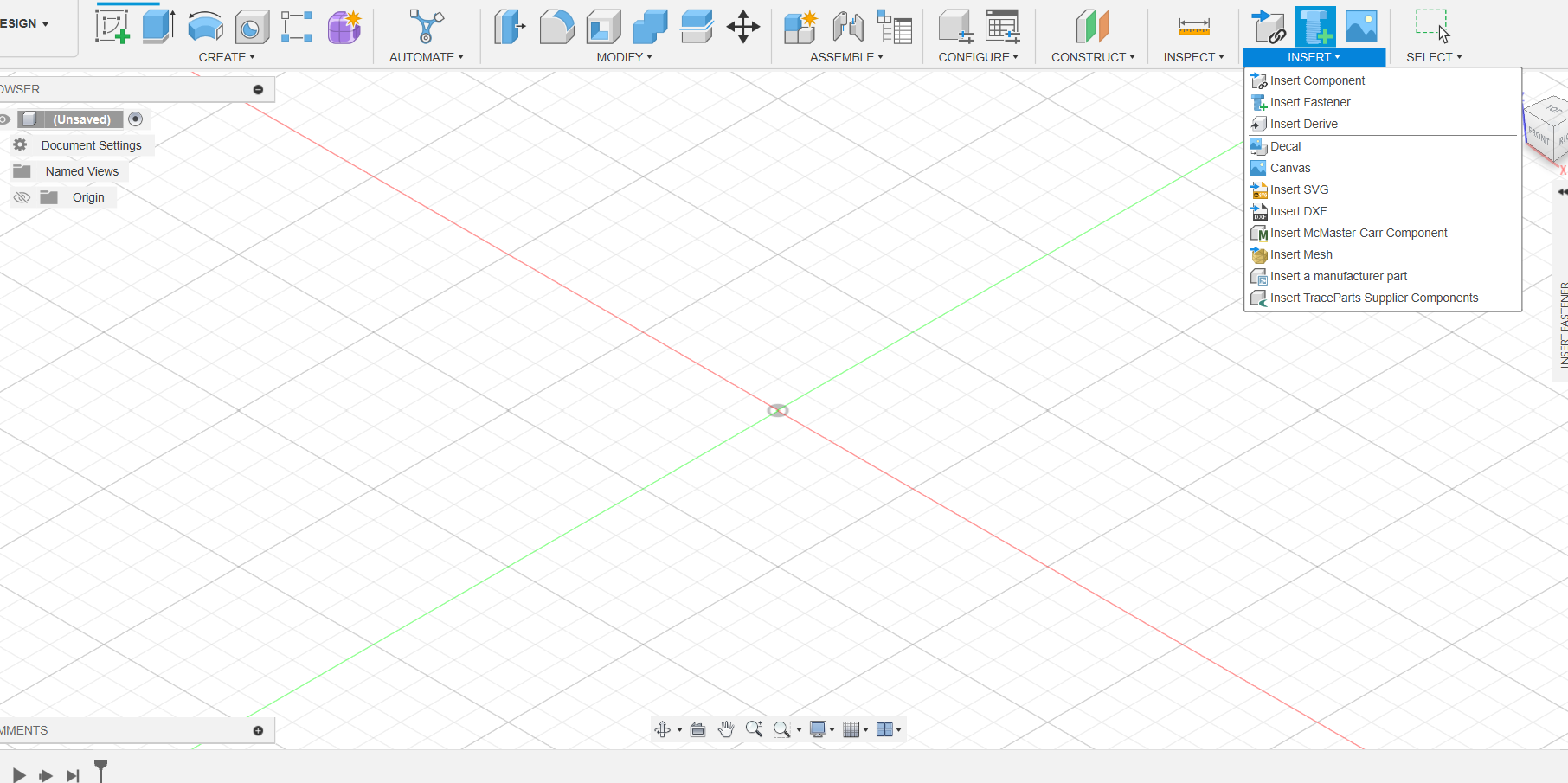Open the AUTOMATE dropdown menu
The height and width of the screenshot is (783, 1568).
426,57
